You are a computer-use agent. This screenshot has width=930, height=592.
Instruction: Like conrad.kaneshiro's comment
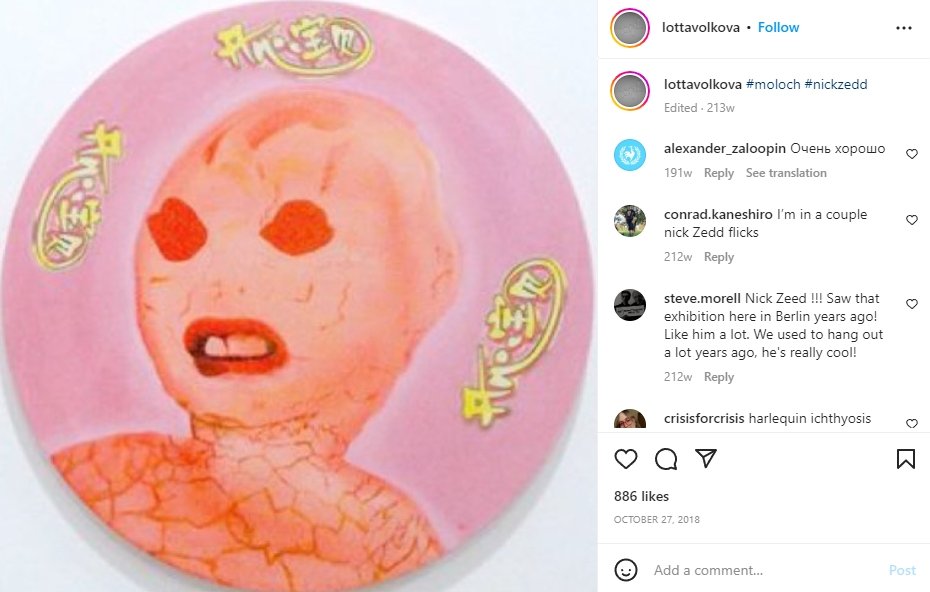point(912,220)
